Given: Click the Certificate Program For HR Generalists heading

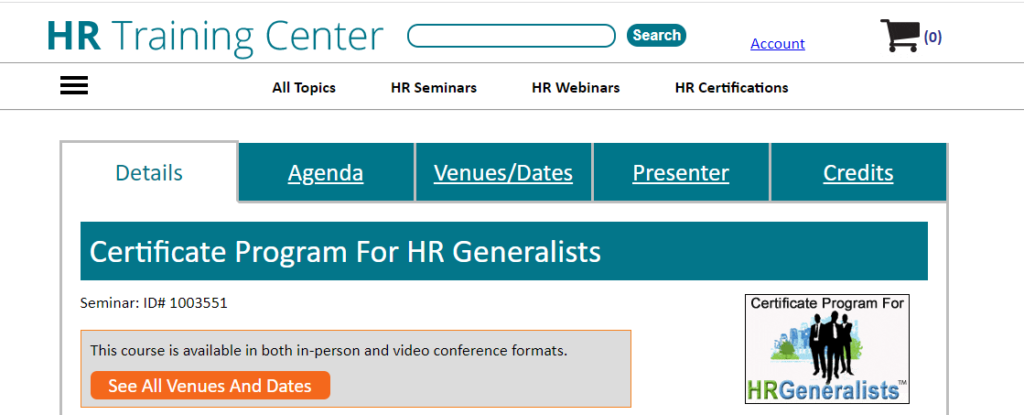Looking at the screenshot, I should pos(345,252).
